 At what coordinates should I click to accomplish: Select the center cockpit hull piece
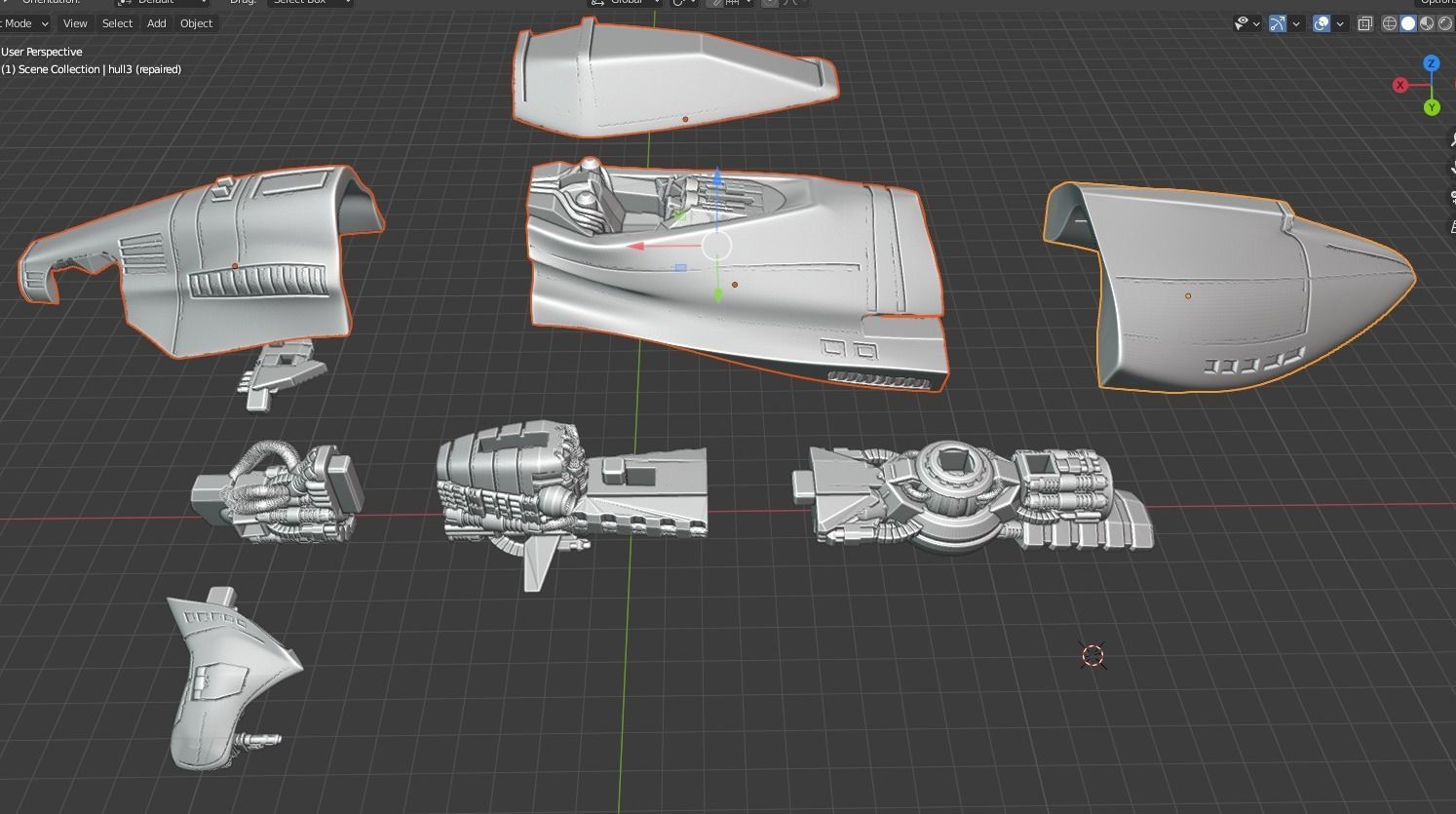736,278
